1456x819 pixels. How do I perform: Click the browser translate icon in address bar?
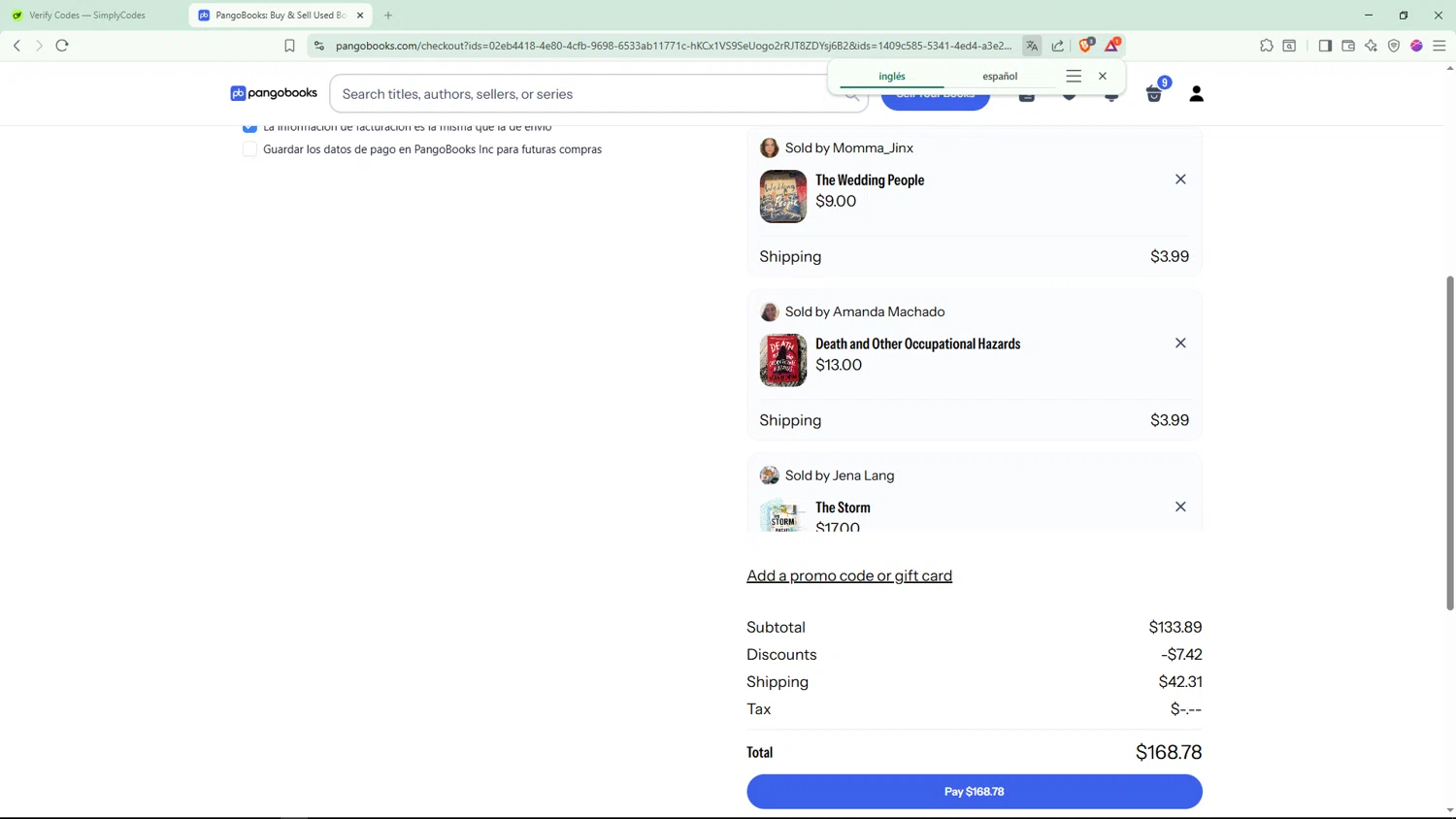coord(1032,46)
